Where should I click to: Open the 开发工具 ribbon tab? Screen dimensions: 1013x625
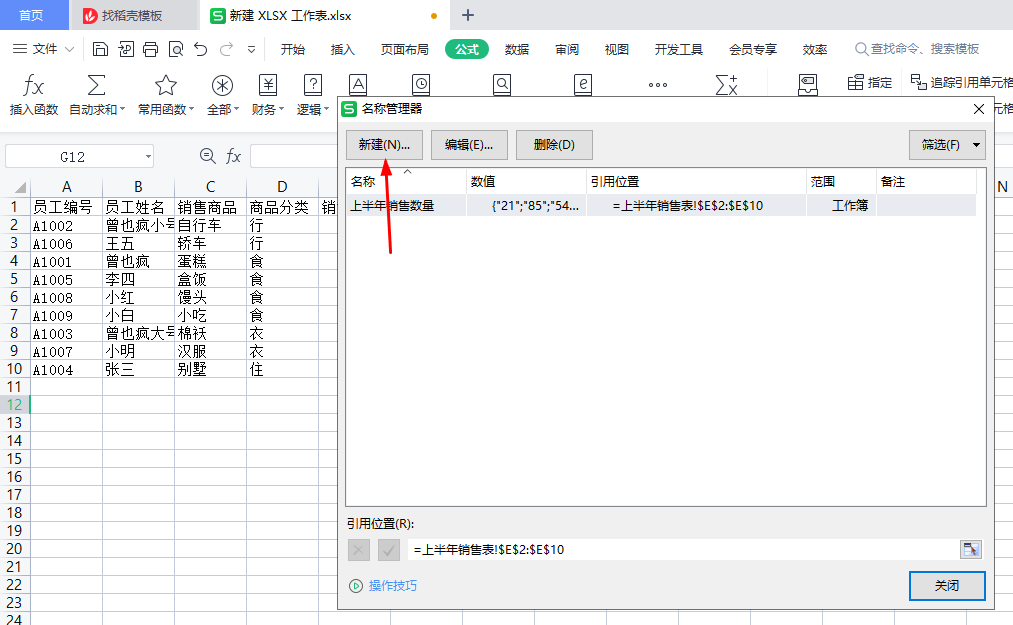pyautogui.click(x=678, y=49)
